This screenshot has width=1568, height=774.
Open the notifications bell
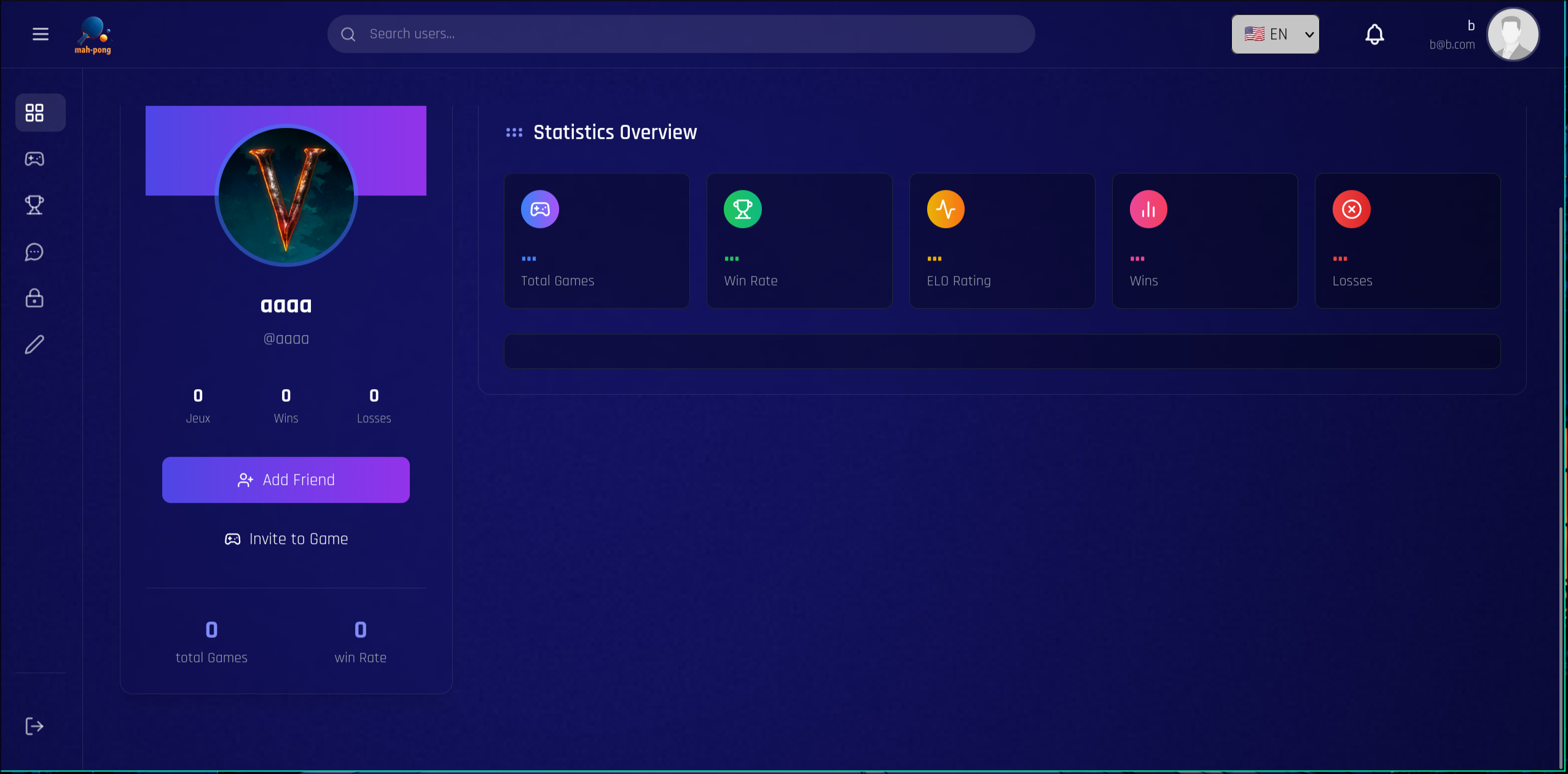tap(1374, 34)
